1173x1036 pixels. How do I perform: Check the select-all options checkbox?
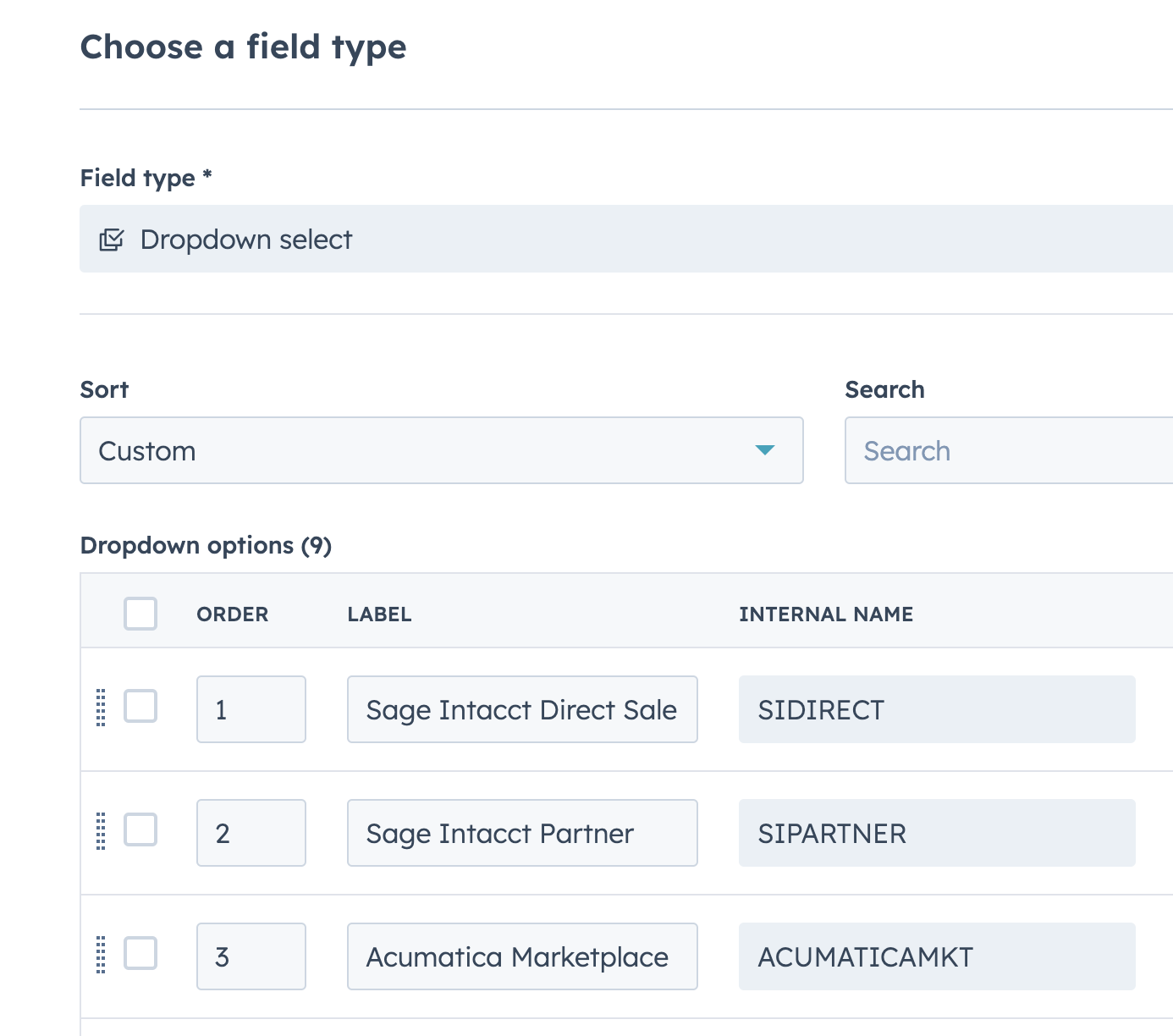coord(140,614)
